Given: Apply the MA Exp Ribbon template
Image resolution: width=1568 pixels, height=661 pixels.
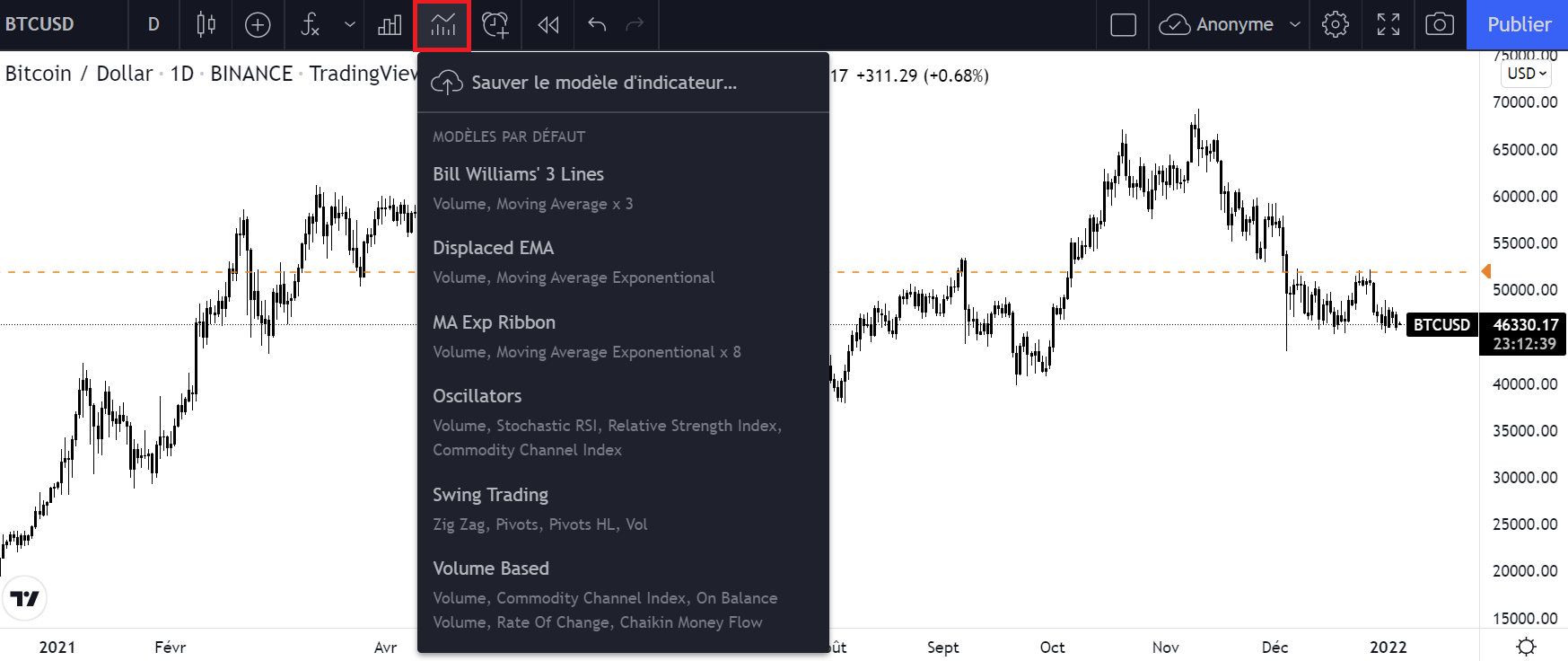Looking at the screenshot, I should (623, 336).
